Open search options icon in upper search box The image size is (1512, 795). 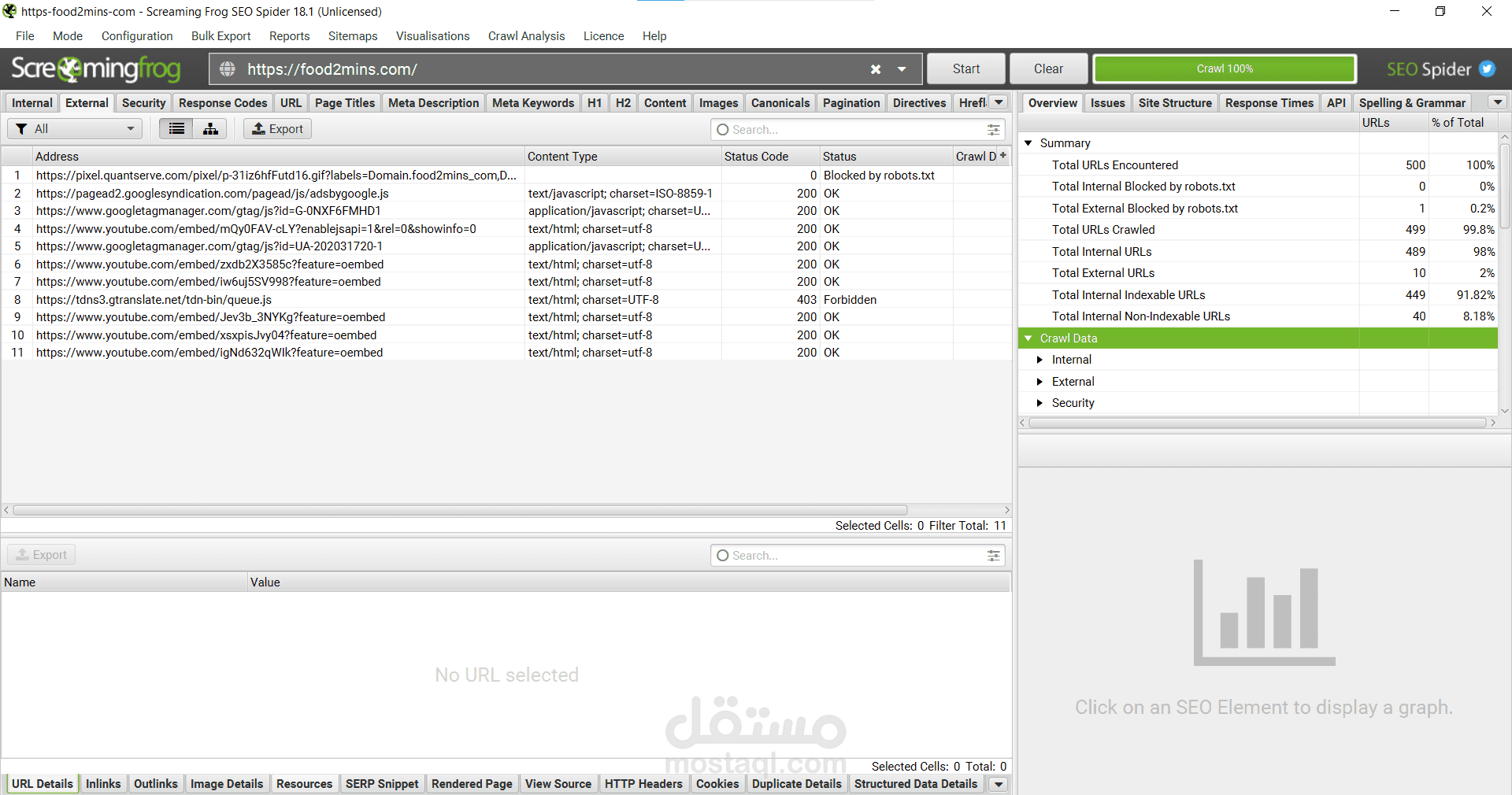(993, 130)
